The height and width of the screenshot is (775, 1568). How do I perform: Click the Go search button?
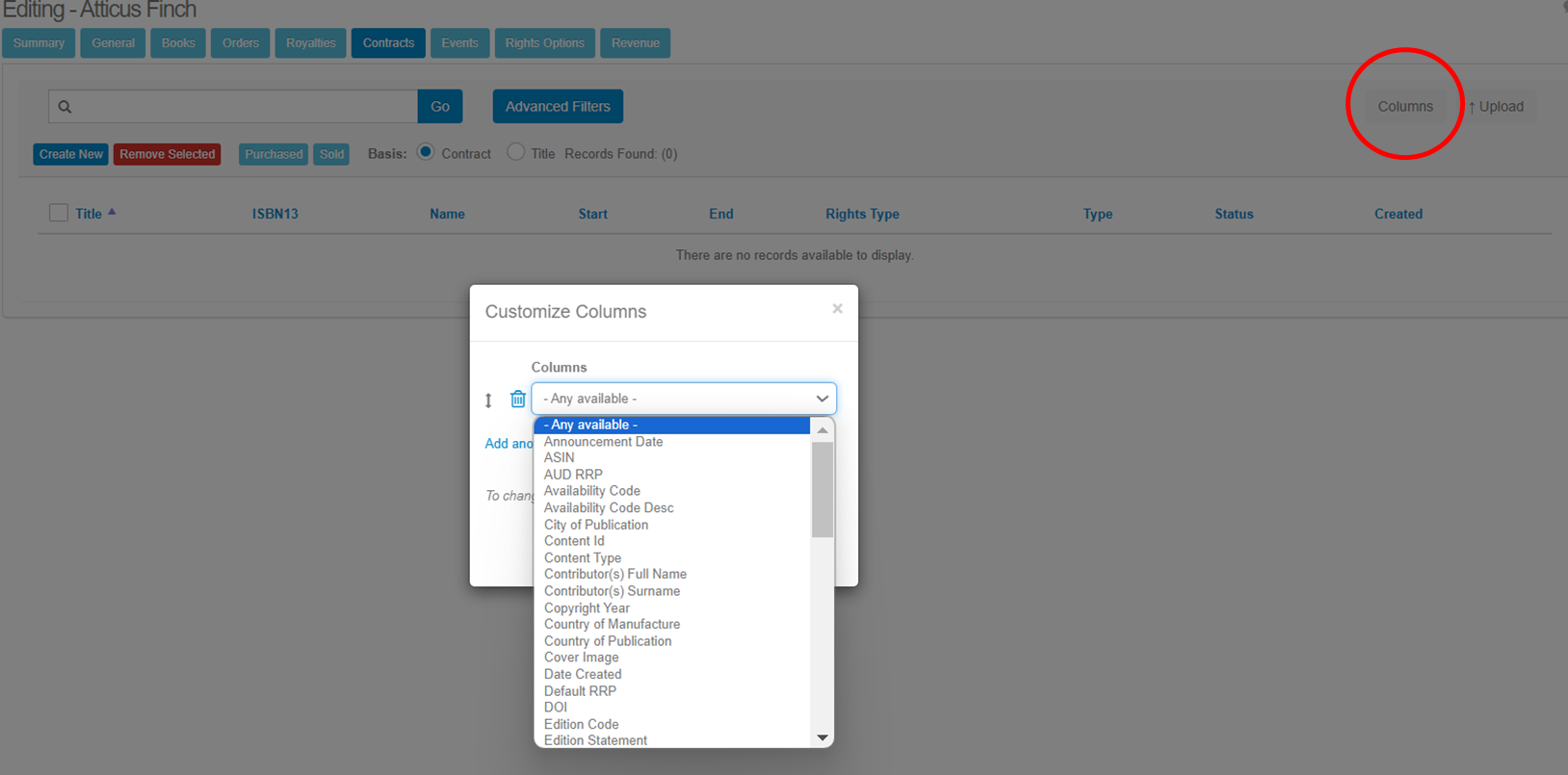click(x=440, y=107)
